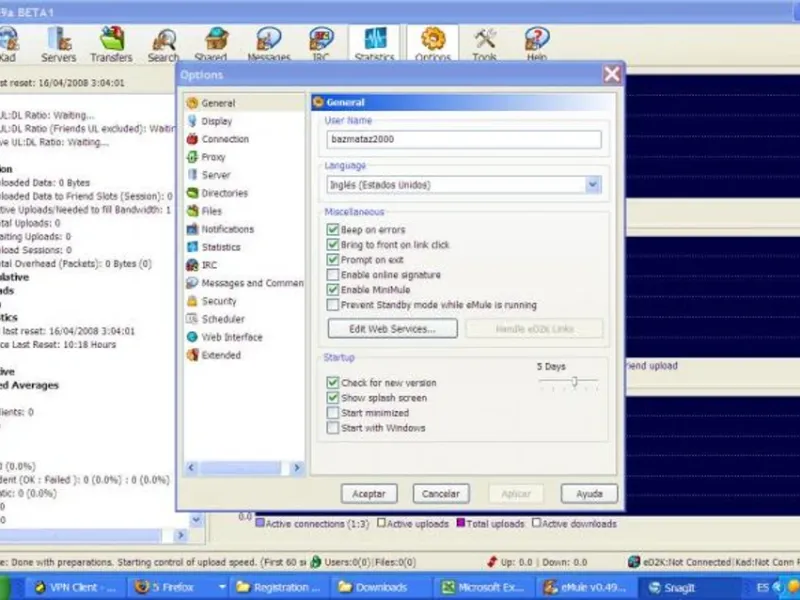
Task: Click eD2K connection status icon
Action: [x=634, y=562]
